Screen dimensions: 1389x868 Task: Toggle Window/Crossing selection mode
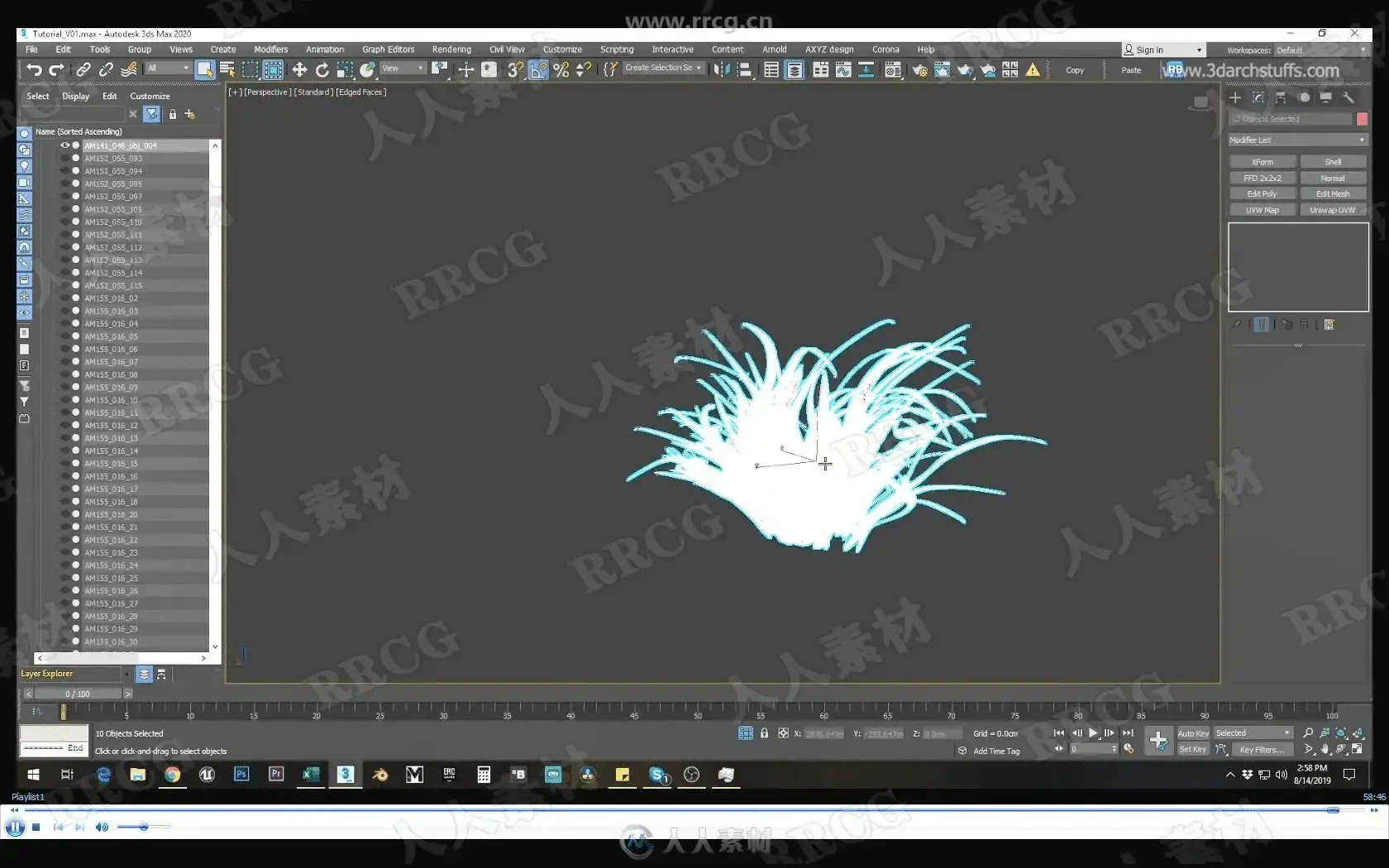click(273, 70)
